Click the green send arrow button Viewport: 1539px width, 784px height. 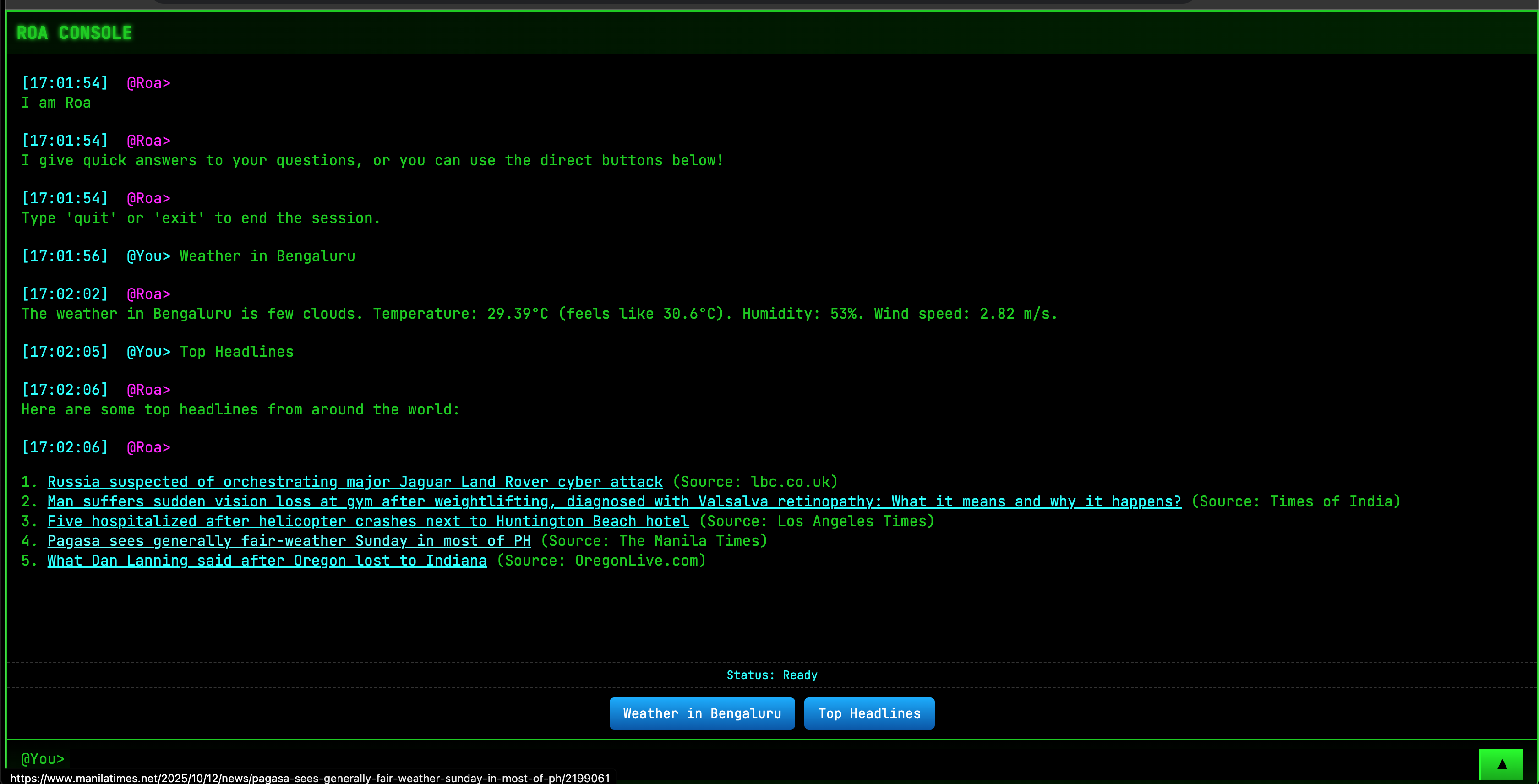tap(1501, 764)
